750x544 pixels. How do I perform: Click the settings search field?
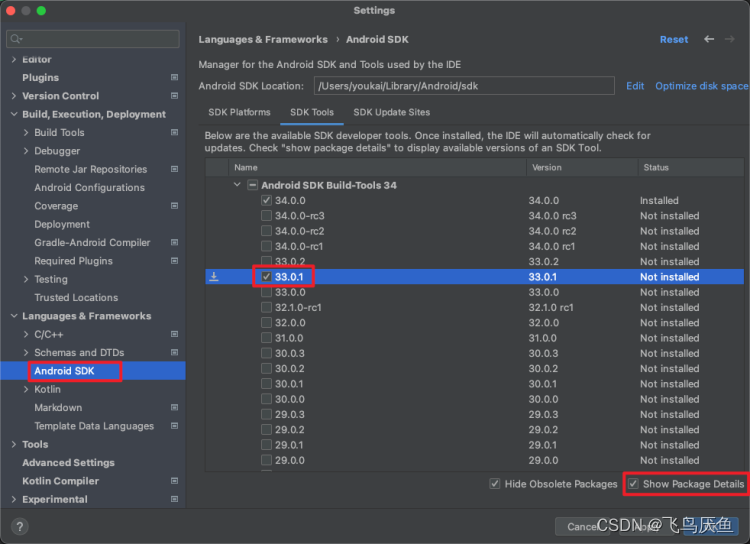93,39
